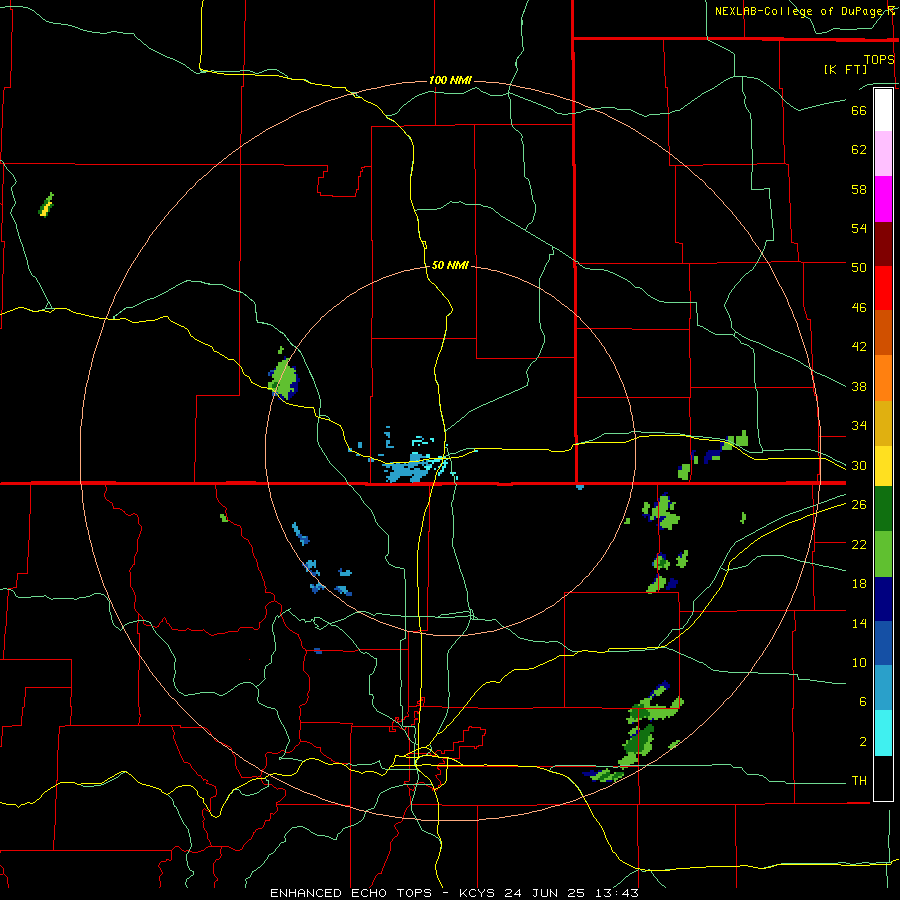Click the legend value 62
Image resolution: width=900 pixels, height=900 pixels.
pyautogui.click(x=859, y=150)
